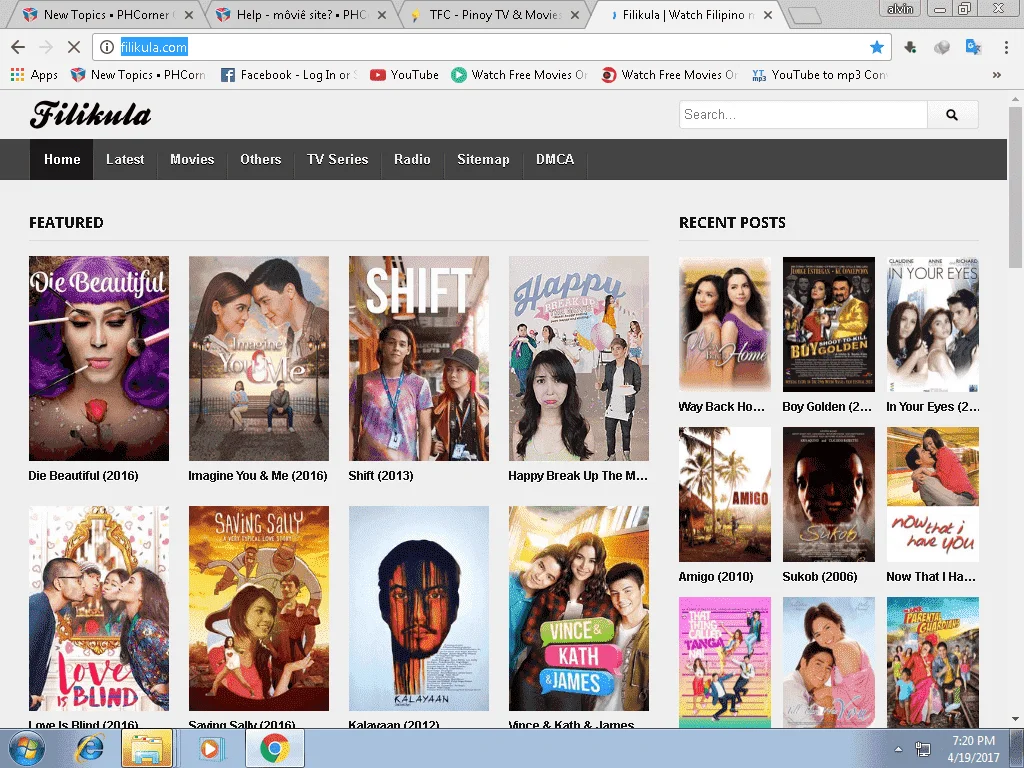Open Windows Explorer folder on taskbar

[x=147, y=748]
